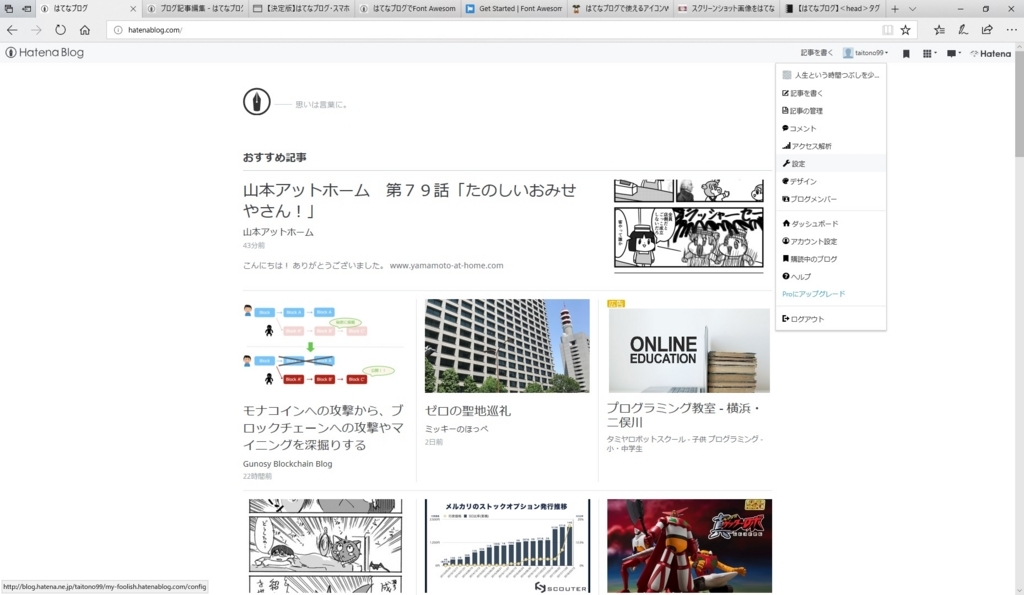Viewport: 1024px width, 595px height.
Task: Open コメント menu entry
Action: 831,129
